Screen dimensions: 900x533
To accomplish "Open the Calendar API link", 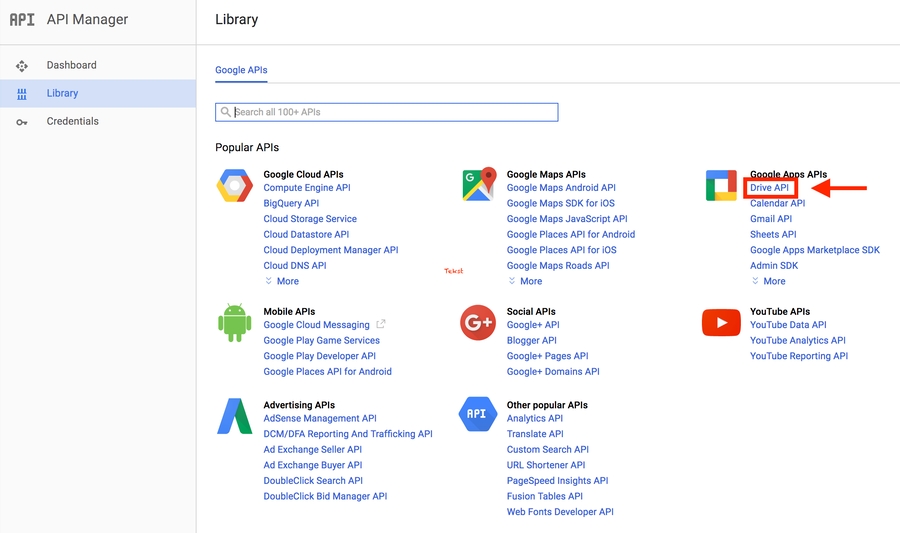I will (777, 203).
